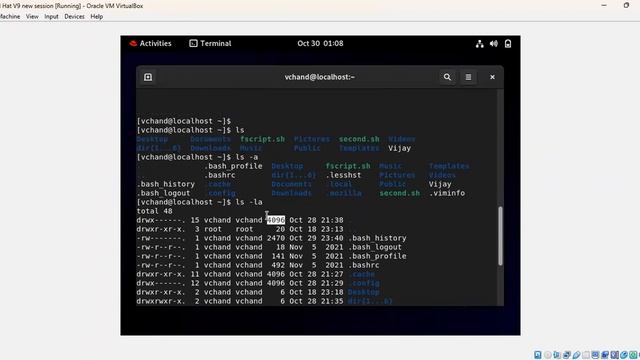Open the Input menu
Viewport: 640px width, 360px height.
(51, 16)
